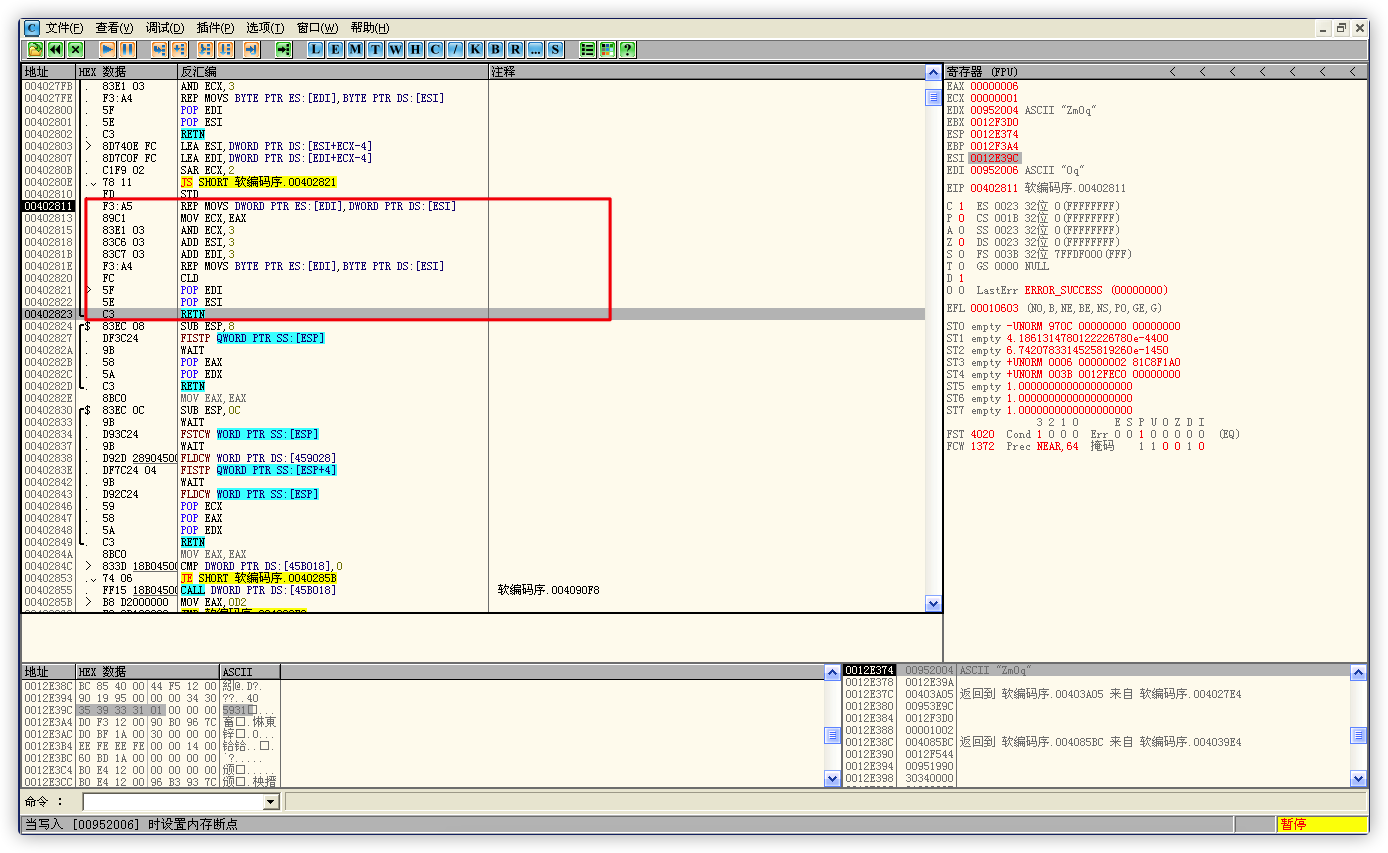Open the Help question mark icon

click(627, 49)
